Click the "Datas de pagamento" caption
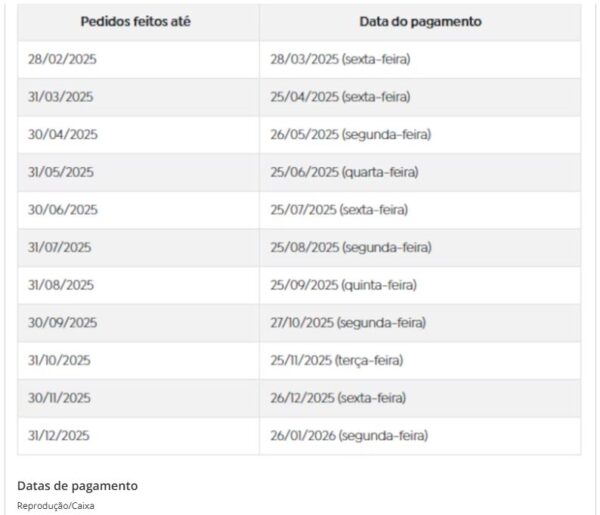The height and width of the screenshot is (515, 600). tap(77, 486)
